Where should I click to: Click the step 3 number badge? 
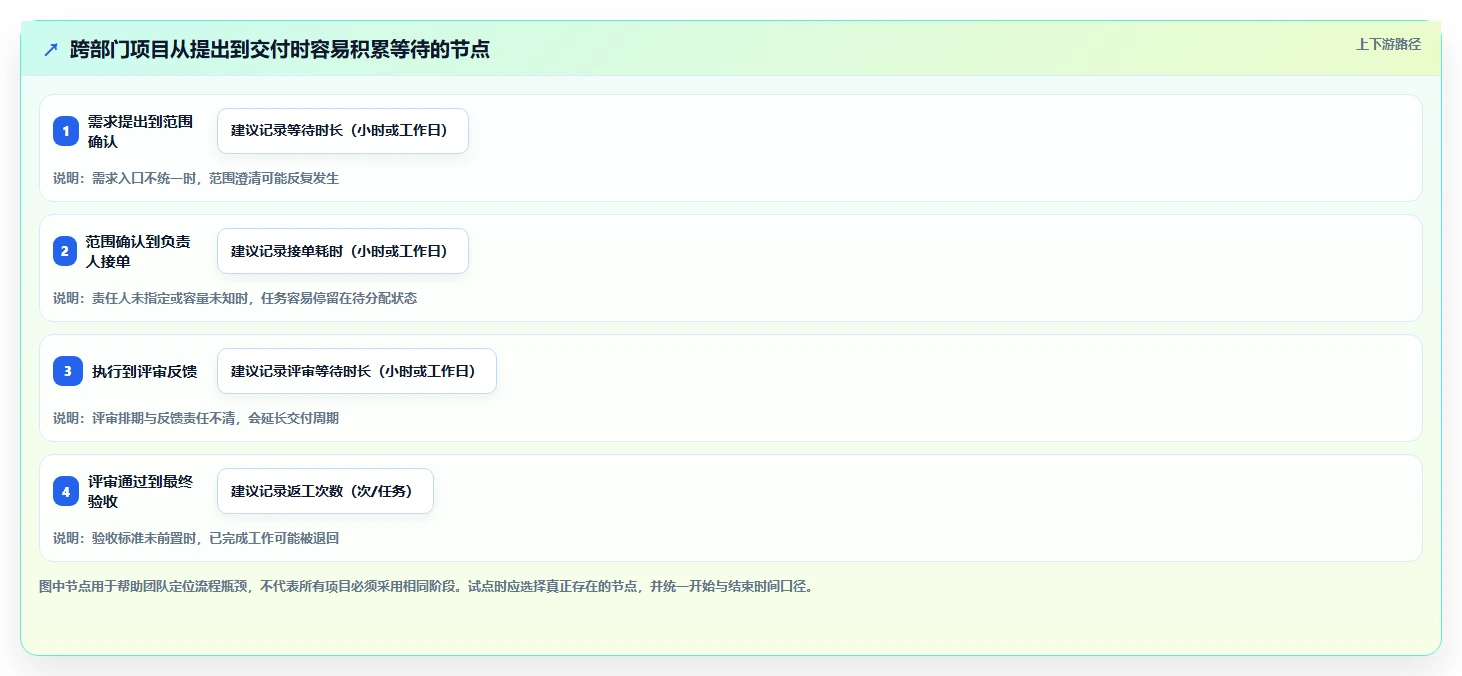(x=67, y=371)
